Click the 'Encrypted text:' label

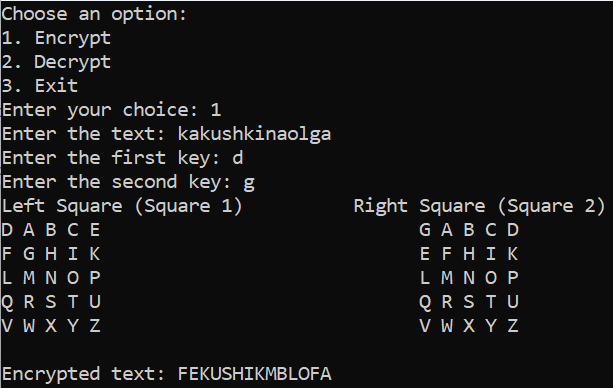coord(83,374)
